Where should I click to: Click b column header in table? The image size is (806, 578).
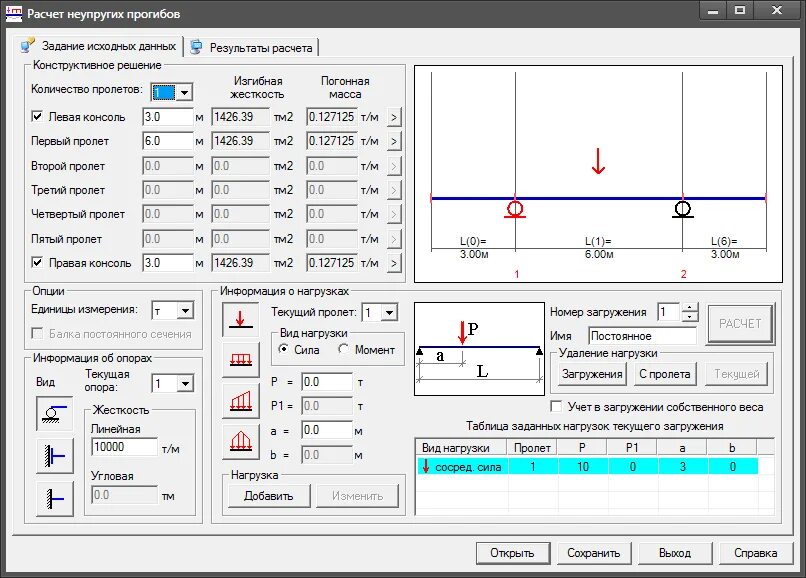pos(732,448)
